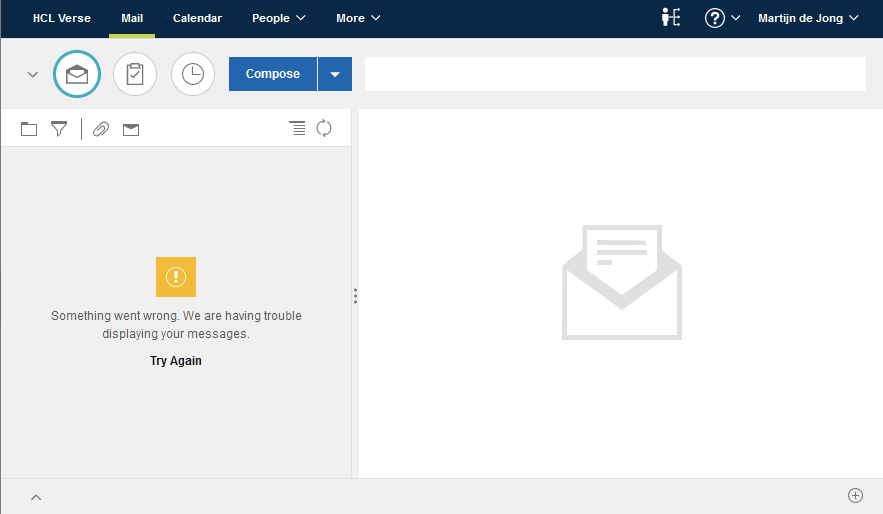The image size is (883, 514).
Task: Open the message filter funnel icon
Action: coord(59,129)
